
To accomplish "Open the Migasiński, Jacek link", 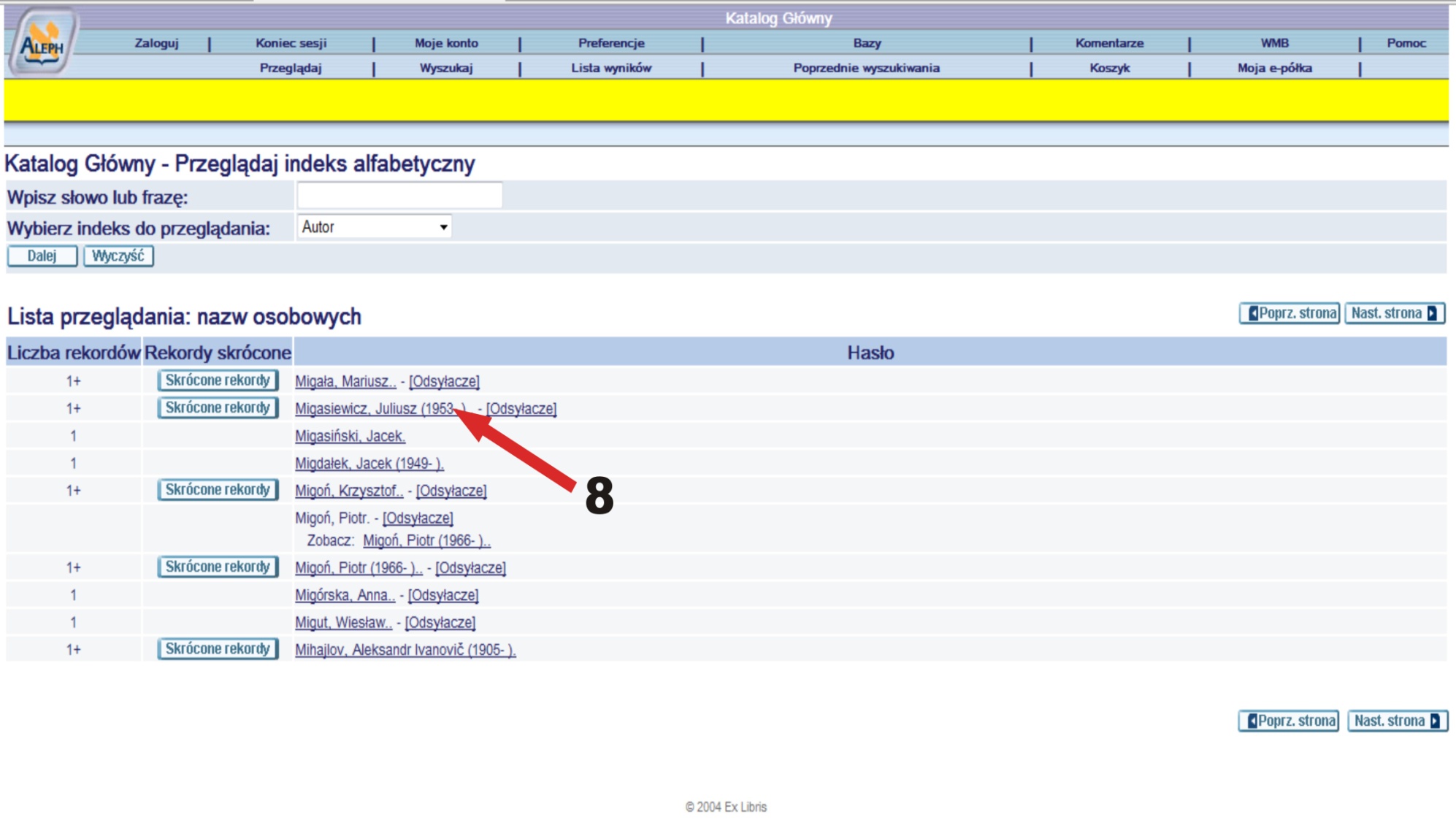I will coord(350,436).
